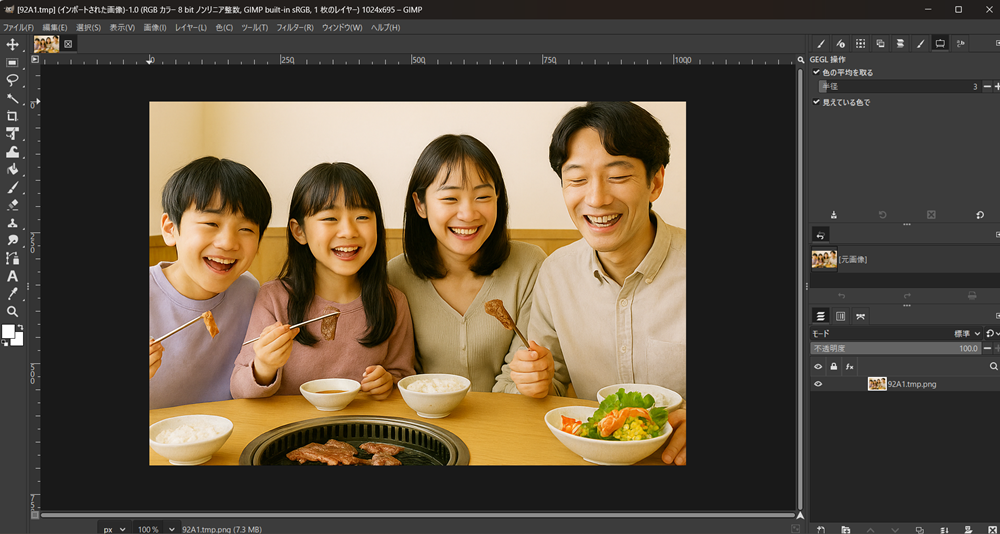
Task: Open the 選択(S) menu
Action: [x=89, y=27]
